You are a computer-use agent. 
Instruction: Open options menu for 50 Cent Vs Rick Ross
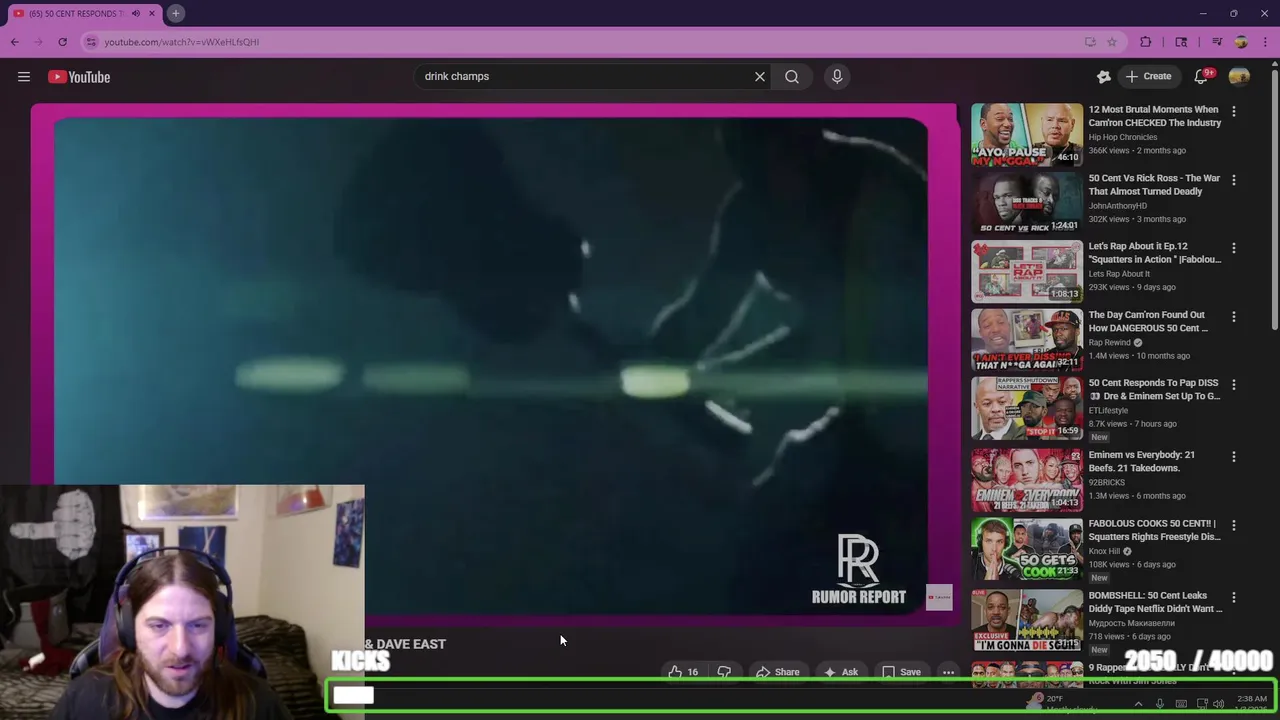(1233, 180)
